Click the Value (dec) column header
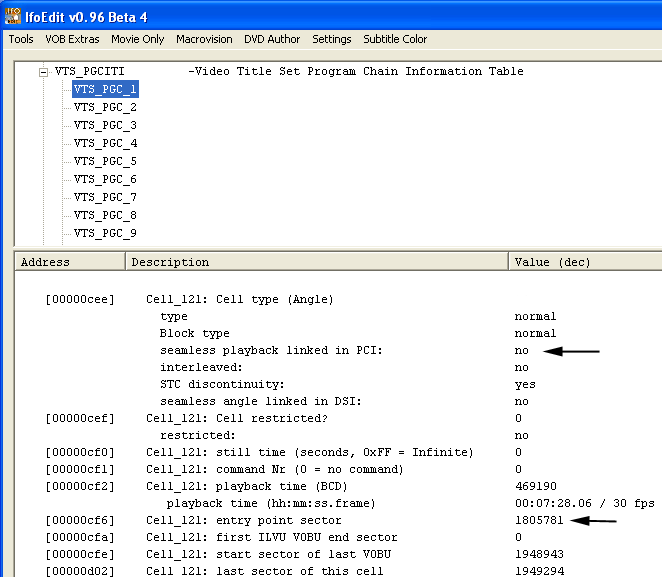This screenshot has width=662, height=577. [x=585, y=262]
